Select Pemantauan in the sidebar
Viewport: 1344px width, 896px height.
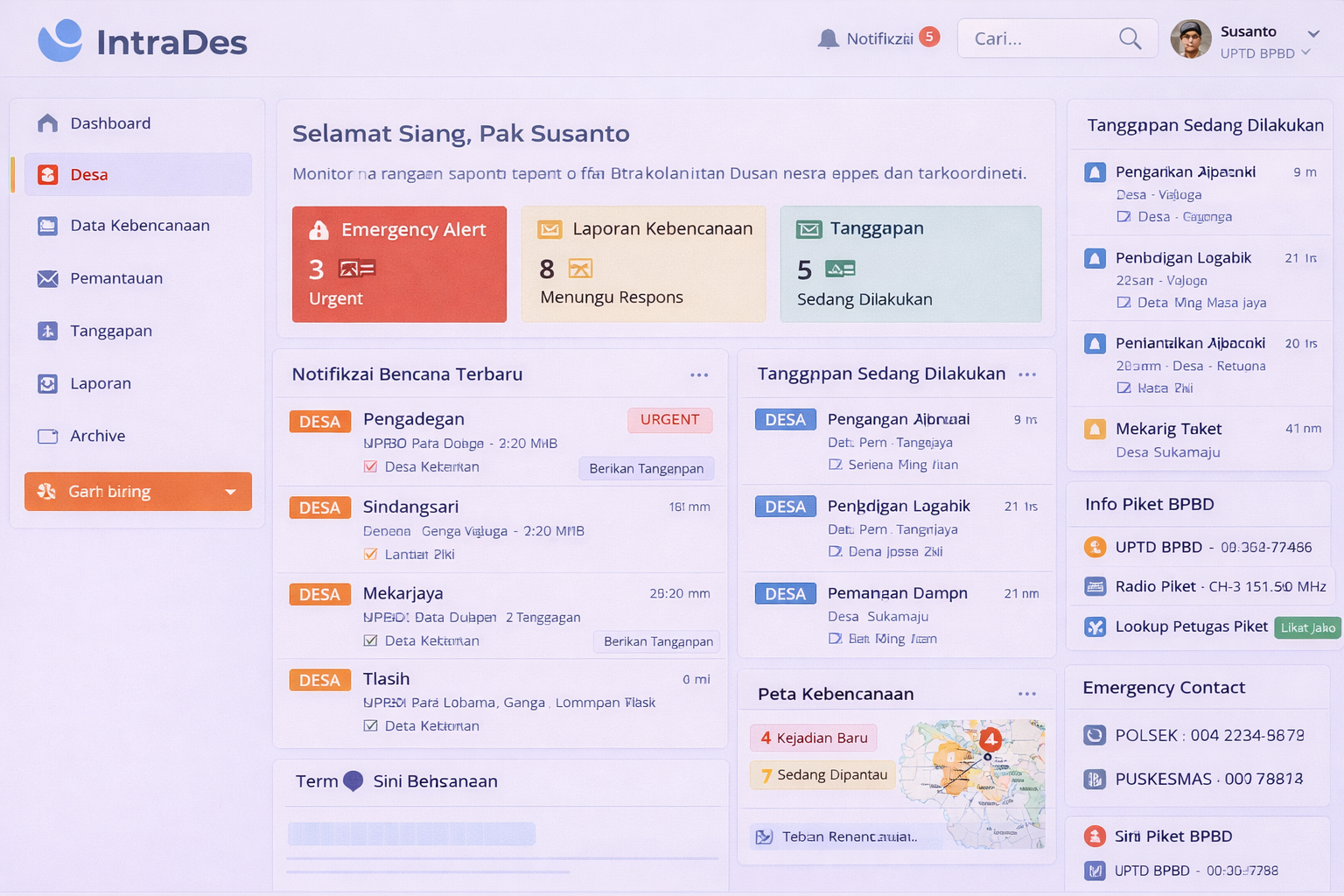pos(116,278)
